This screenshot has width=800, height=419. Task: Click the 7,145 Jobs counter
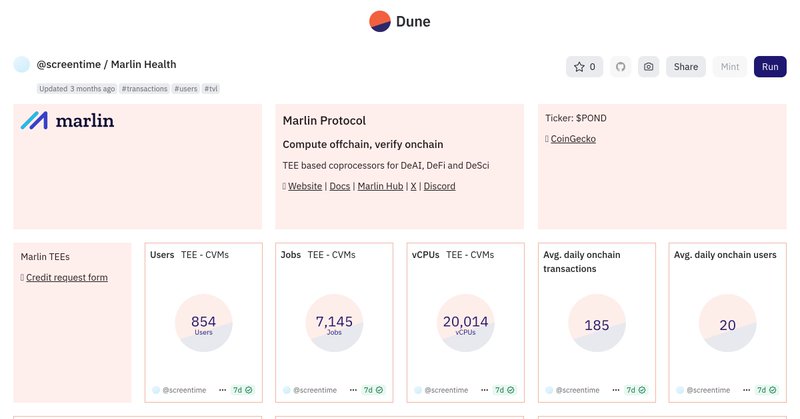coord(334,324)
